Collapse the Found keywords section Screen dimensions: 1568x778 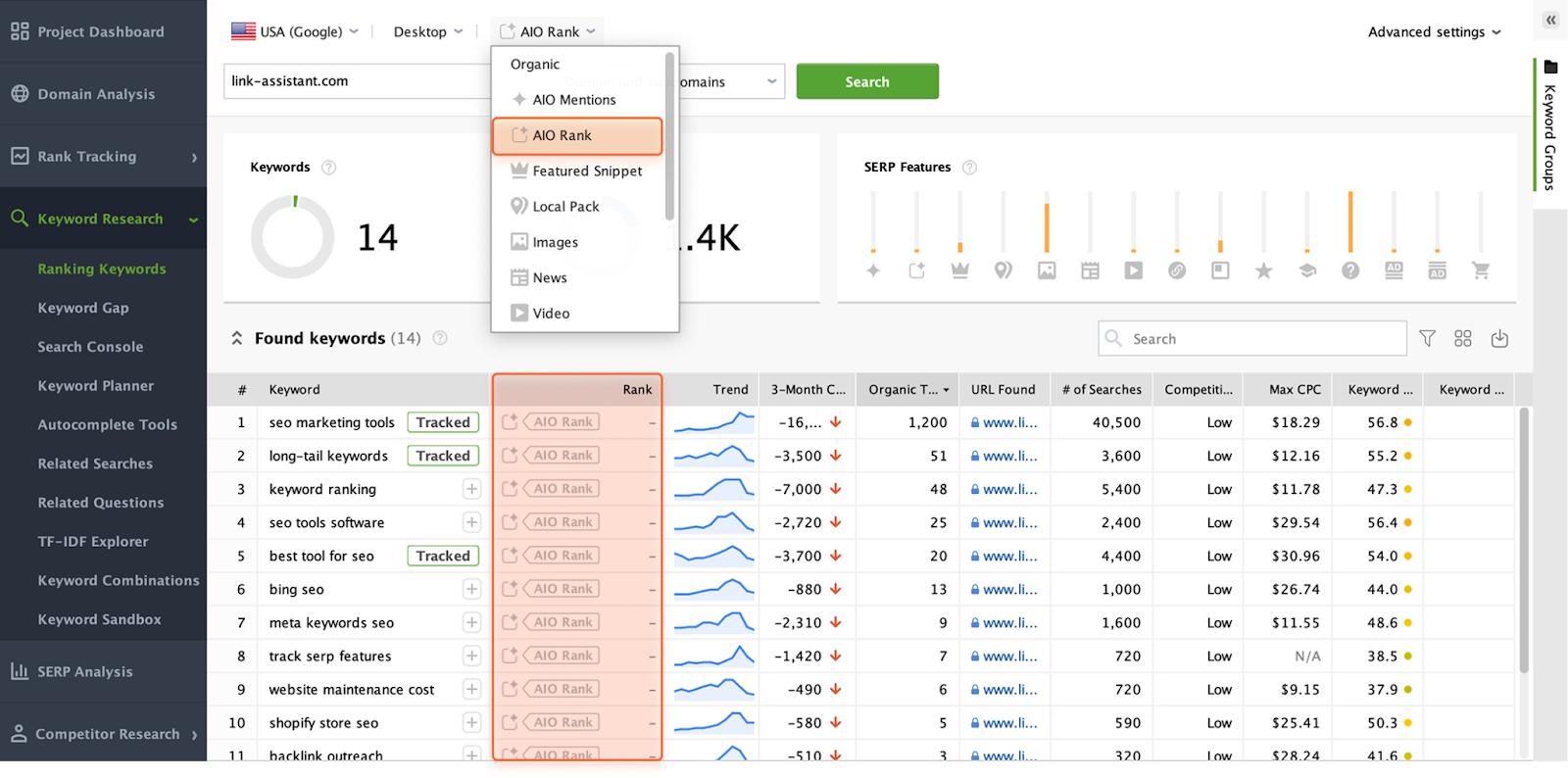[236, 338]
